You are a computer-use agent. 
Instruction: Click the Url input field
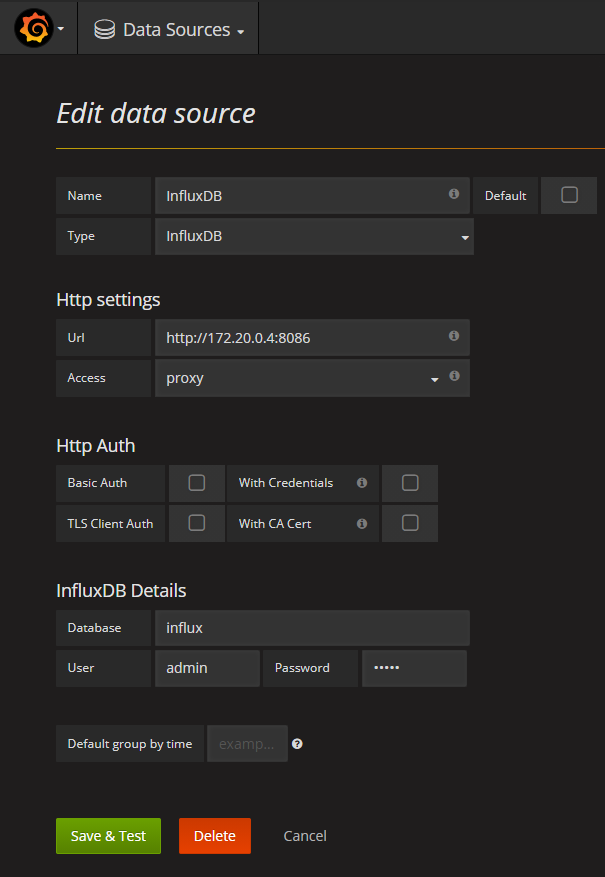coord(312,338)
